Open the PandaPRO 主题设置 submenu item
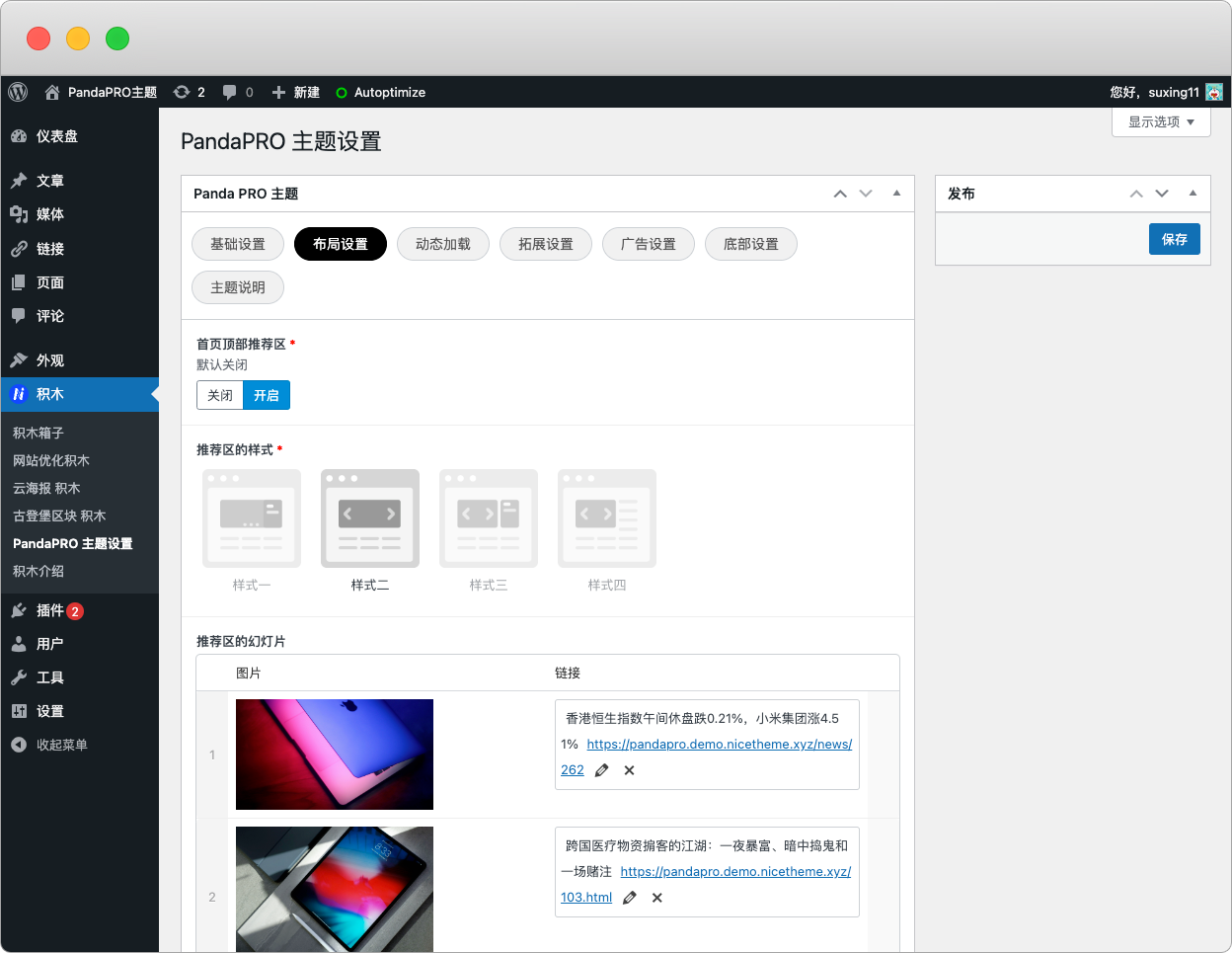 [x=73, y=543]
